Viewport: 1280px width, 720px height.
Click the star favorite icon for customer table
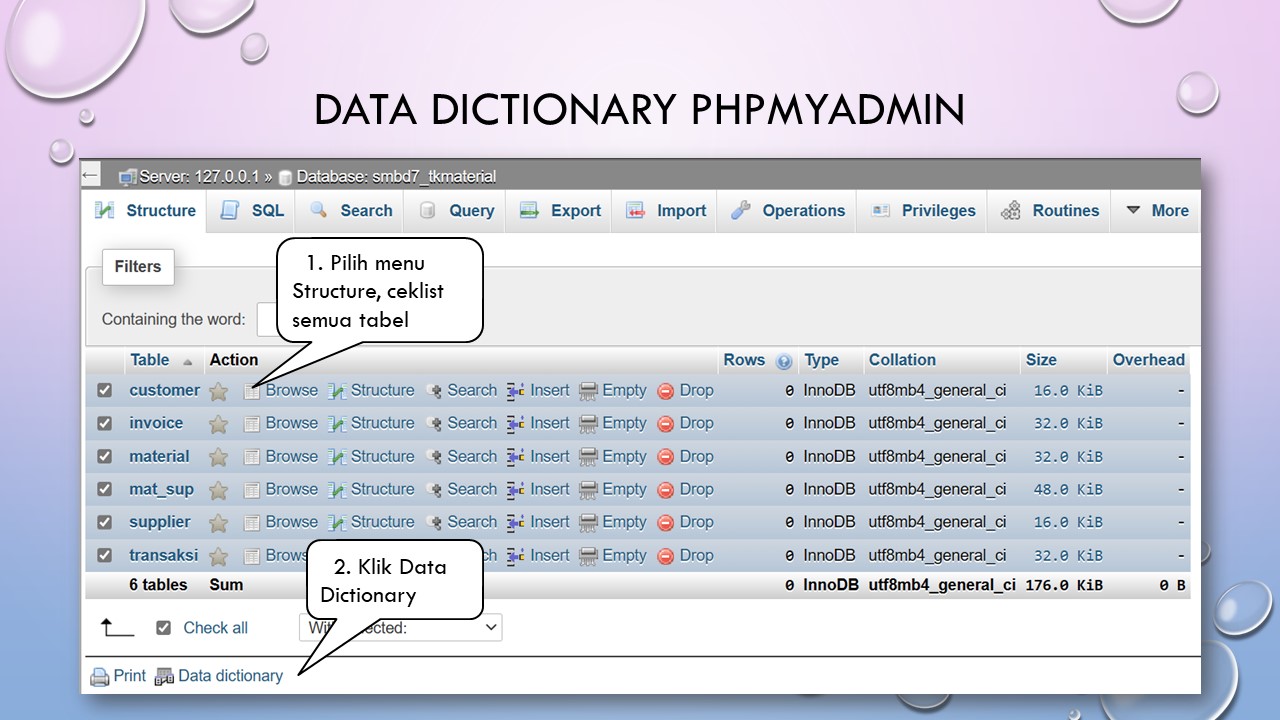(x=218, y=391)
